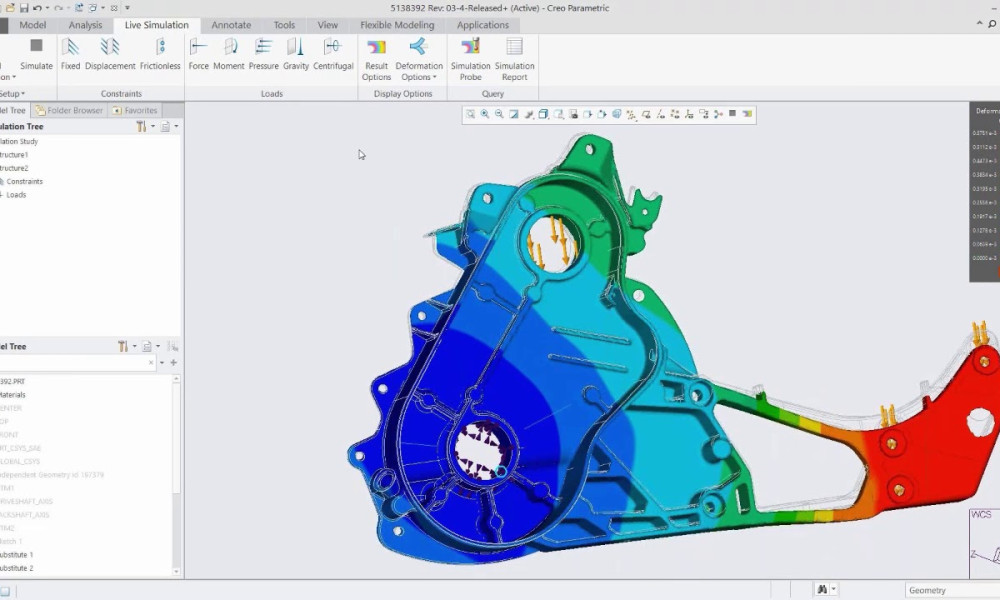Viewport: 1000px width, 600px height.
Task: Open the Geometry selection filter dropdown
Action: click(953, 590)
